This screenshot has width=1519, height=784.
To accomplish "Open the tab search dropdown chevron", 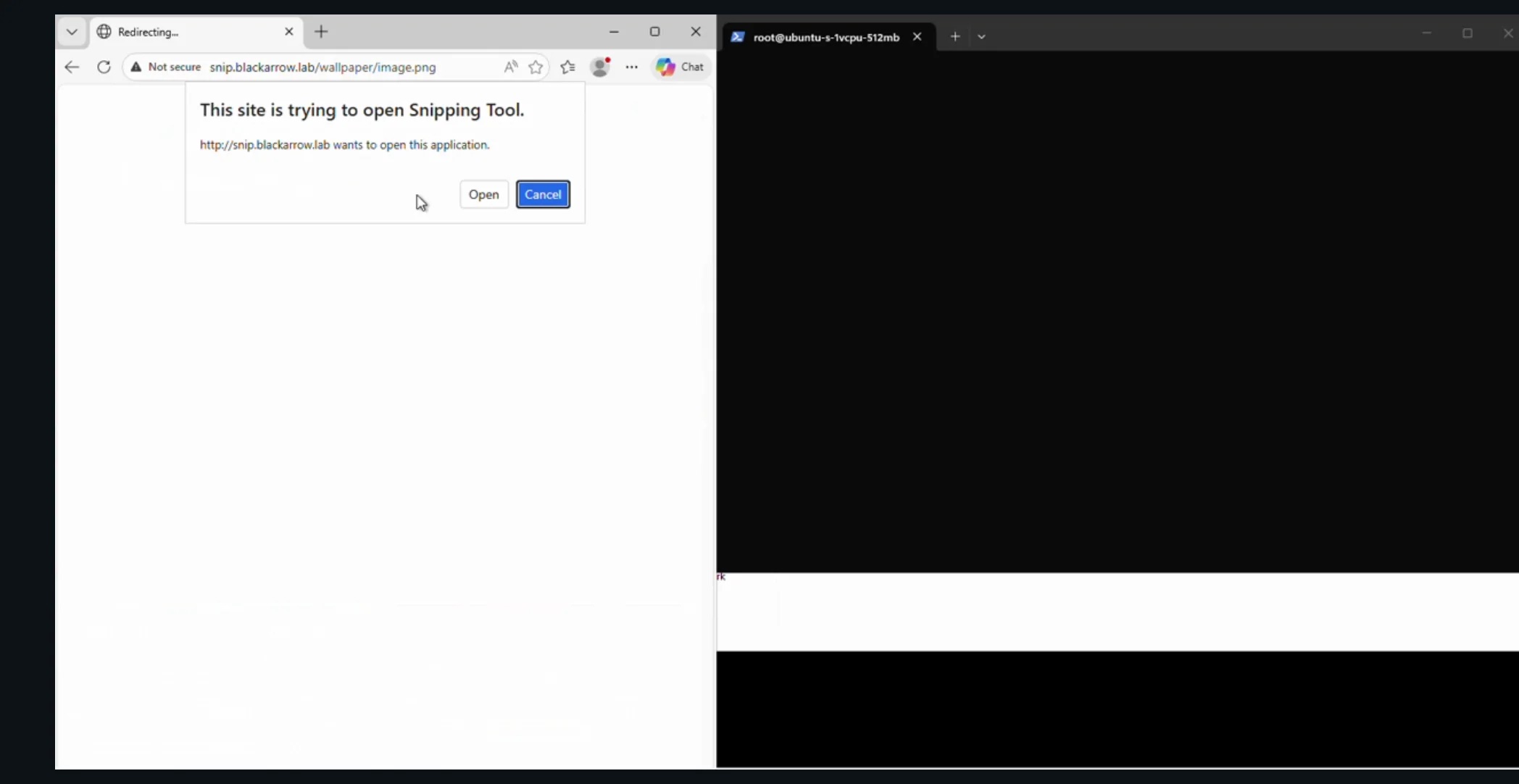I will click(72, 32).
